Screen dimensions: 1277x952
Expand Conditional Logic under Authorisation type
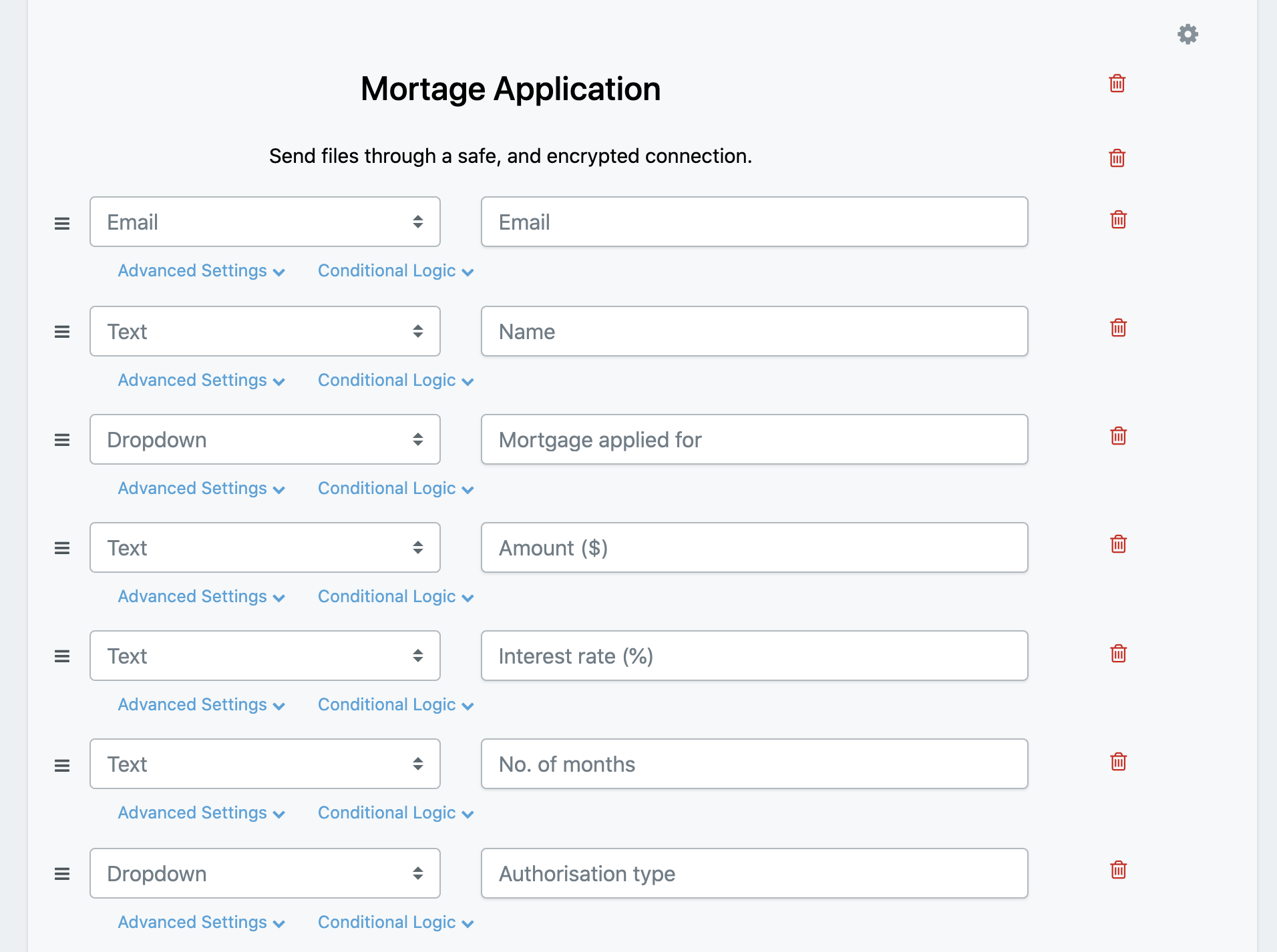(396, 922)
